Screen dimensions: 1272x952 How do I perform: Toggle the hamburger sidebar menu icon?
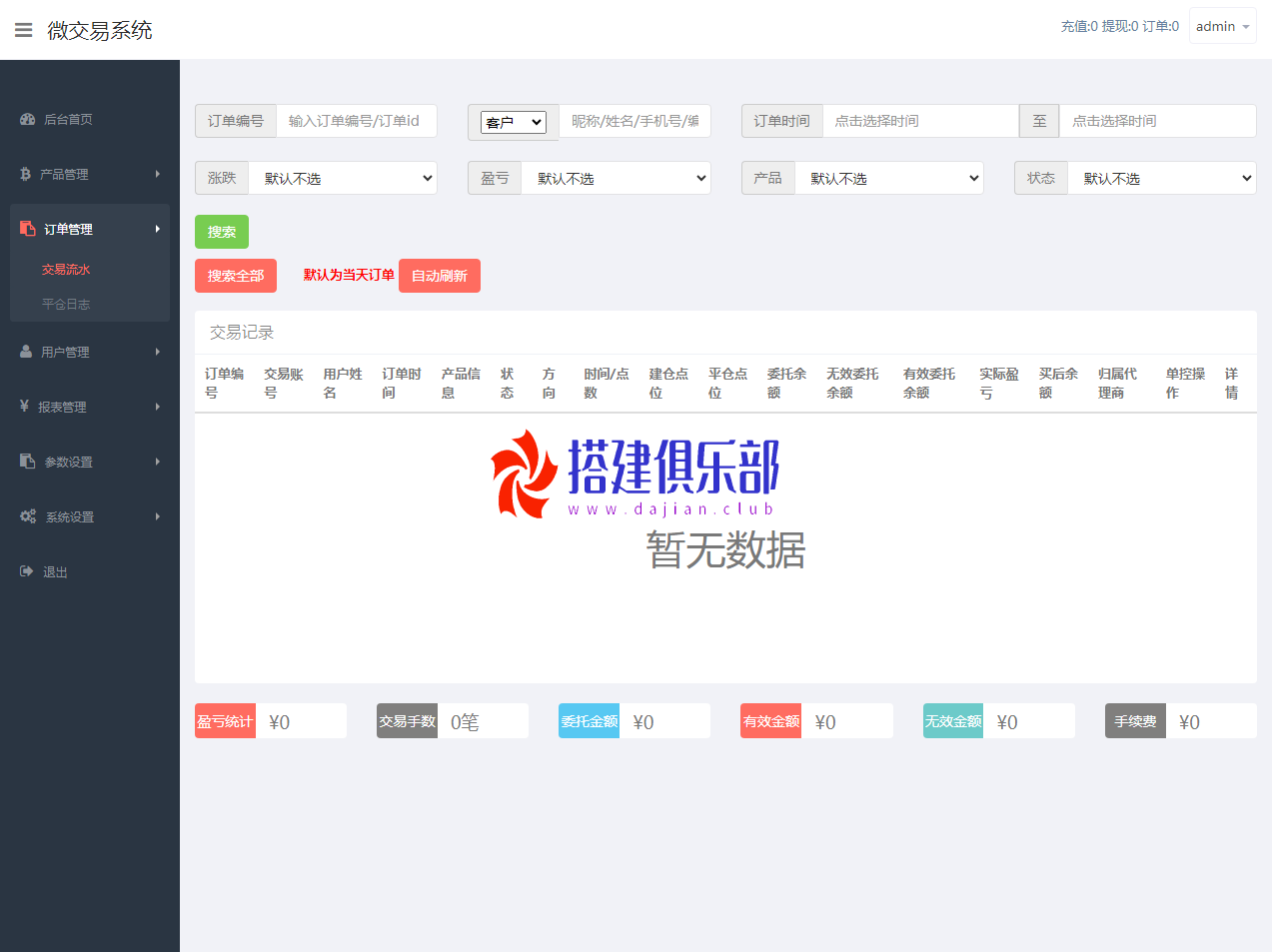click(24, 30)
